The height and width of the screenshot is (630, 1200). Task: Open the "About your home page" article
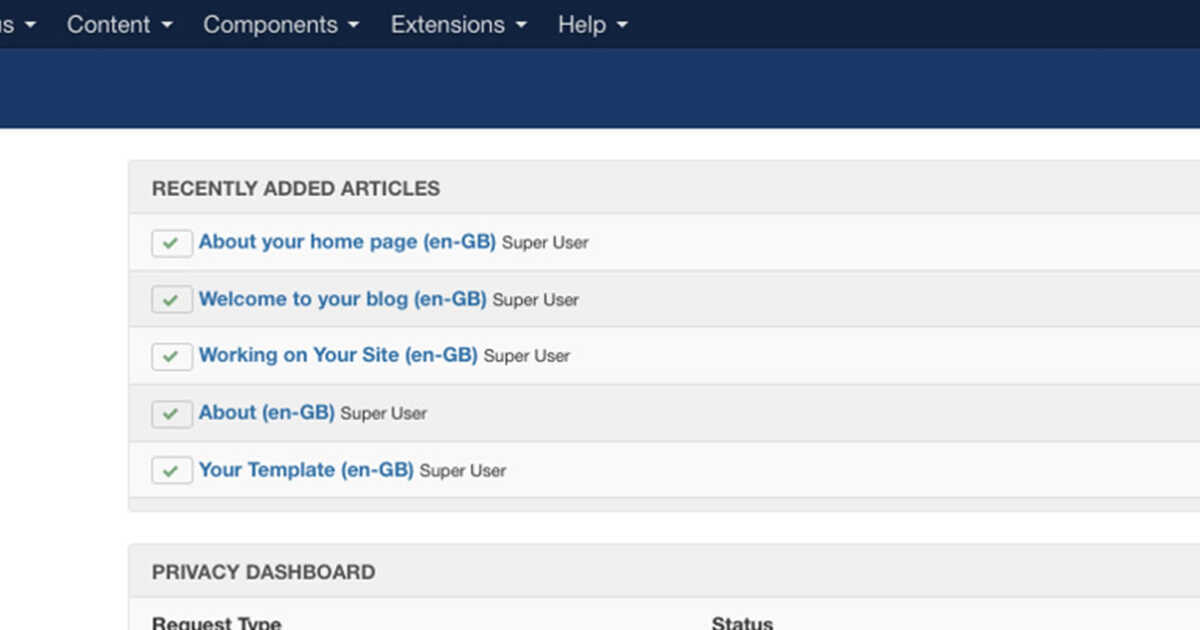click(347, 242)
